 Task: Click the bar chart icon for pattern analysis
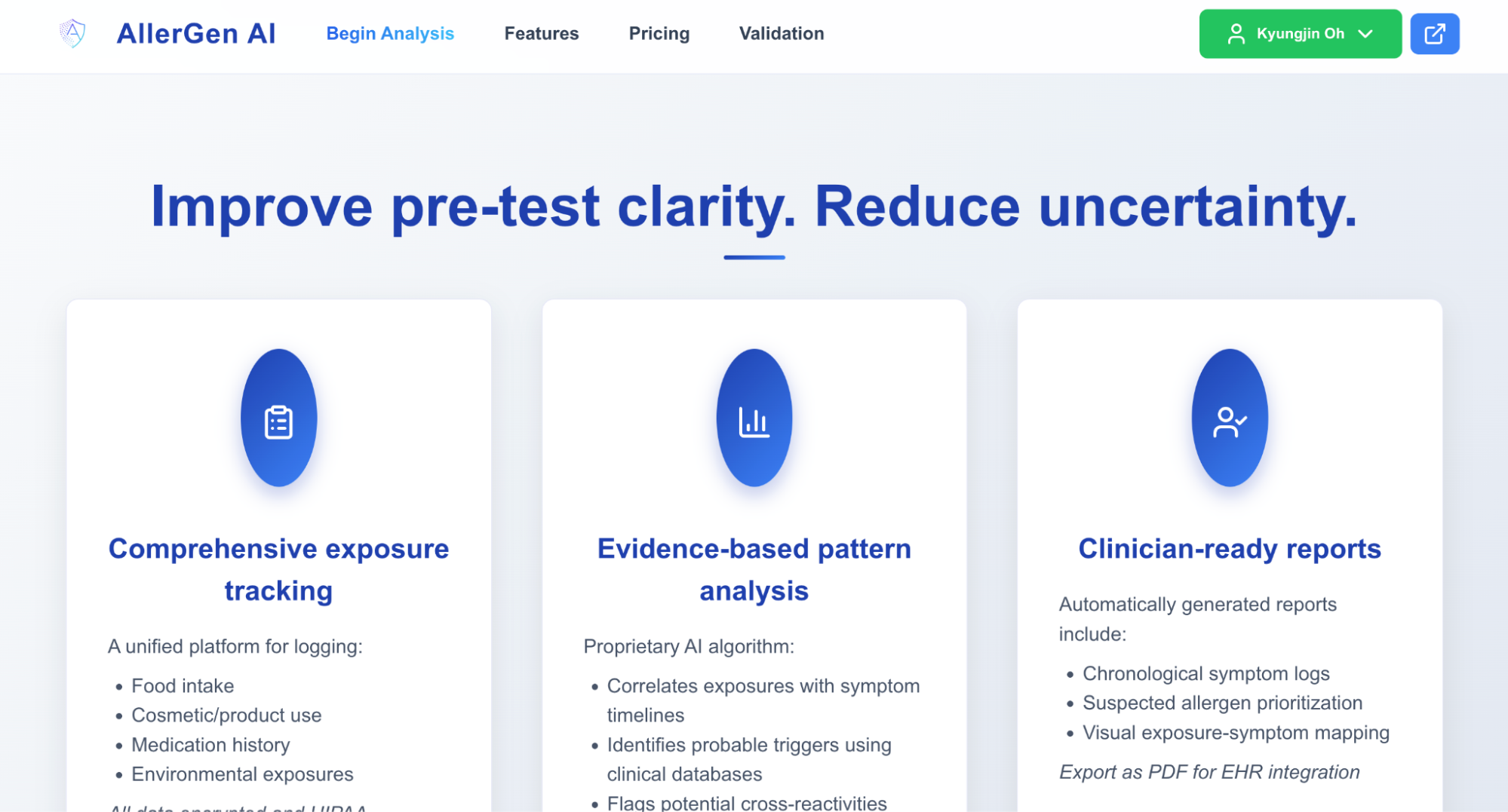[x=754, y=422]
